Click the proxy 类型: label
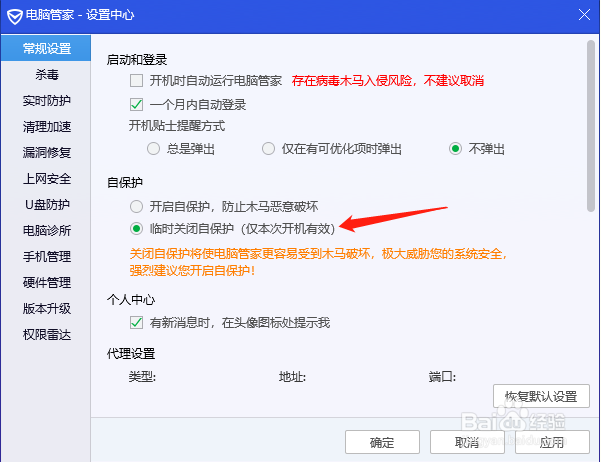The image size is (601, 462). pyautogui.click(x=142, y=377)
